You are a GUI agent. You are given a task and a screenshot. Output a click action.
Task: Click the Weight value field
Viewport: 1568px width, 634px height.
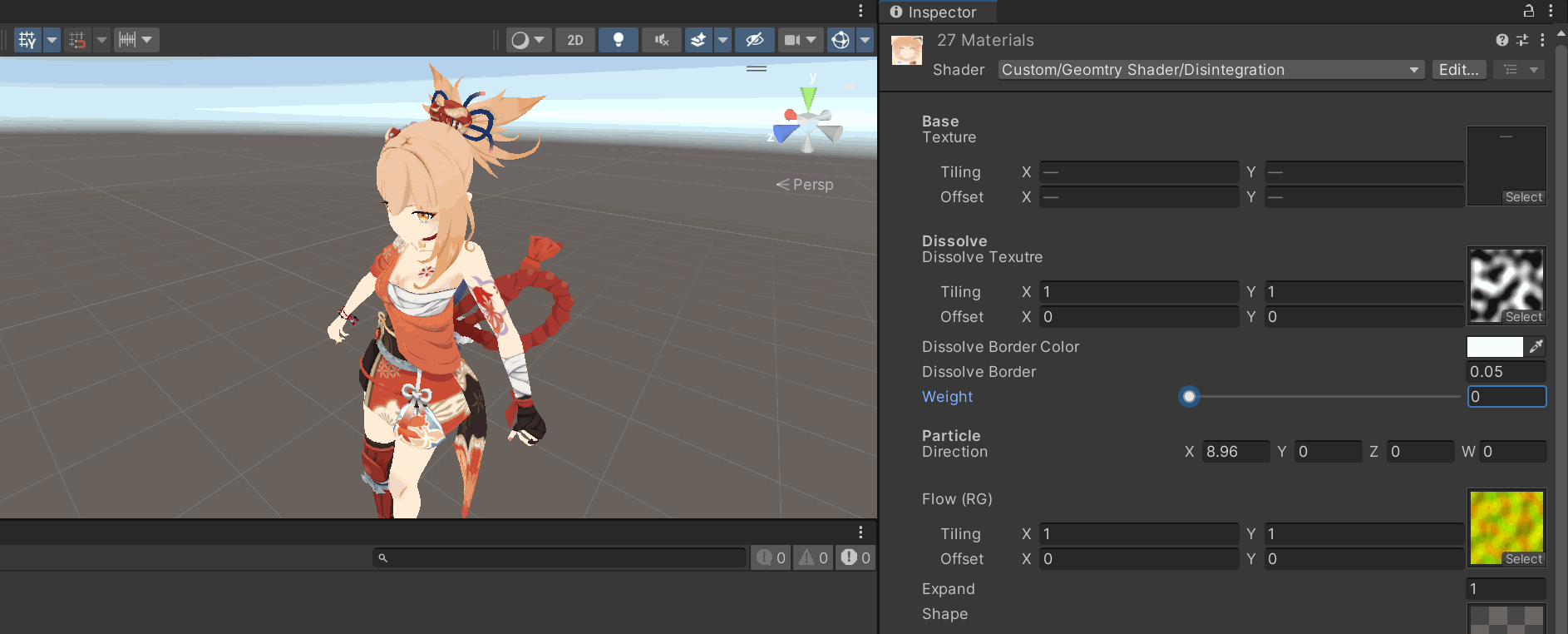pos(1506,397)
